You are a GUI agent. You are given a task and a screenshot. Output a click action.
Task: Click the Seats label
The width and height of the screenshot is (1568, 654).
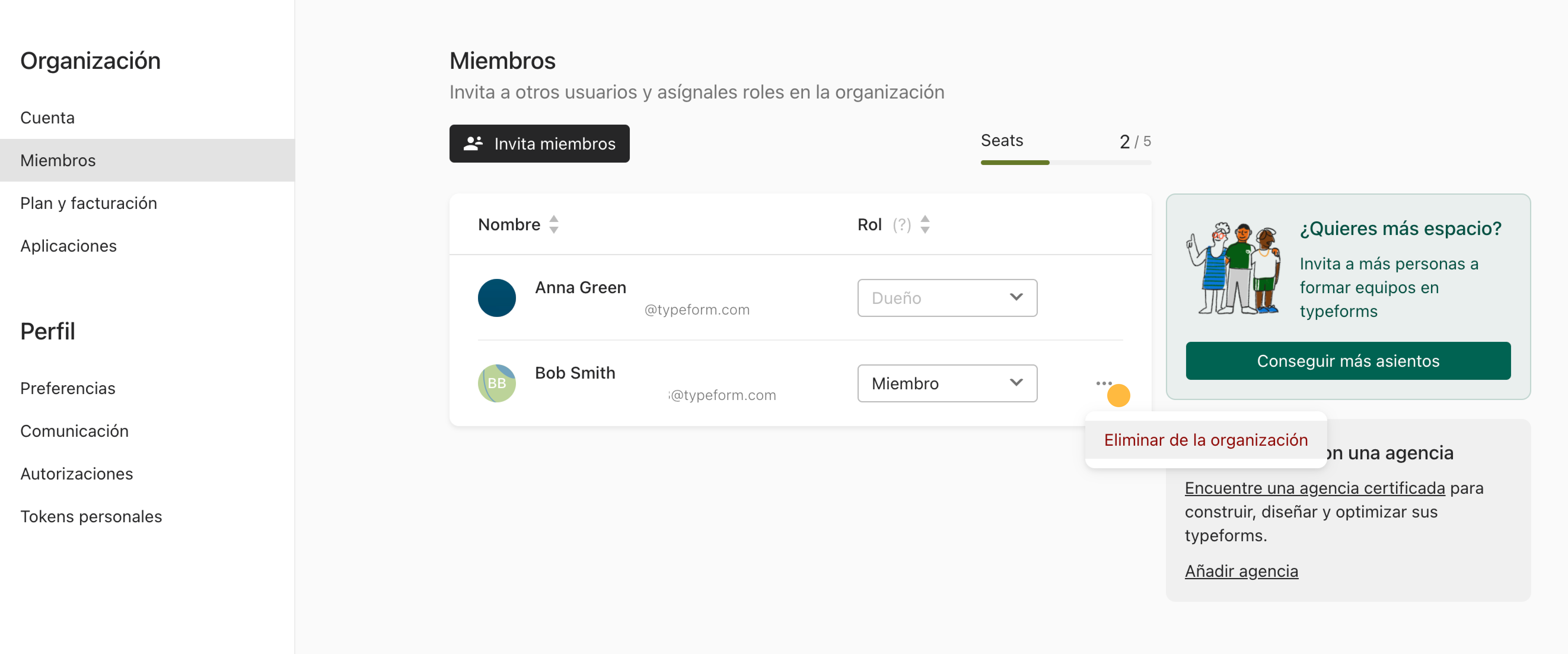point(1001,140)
